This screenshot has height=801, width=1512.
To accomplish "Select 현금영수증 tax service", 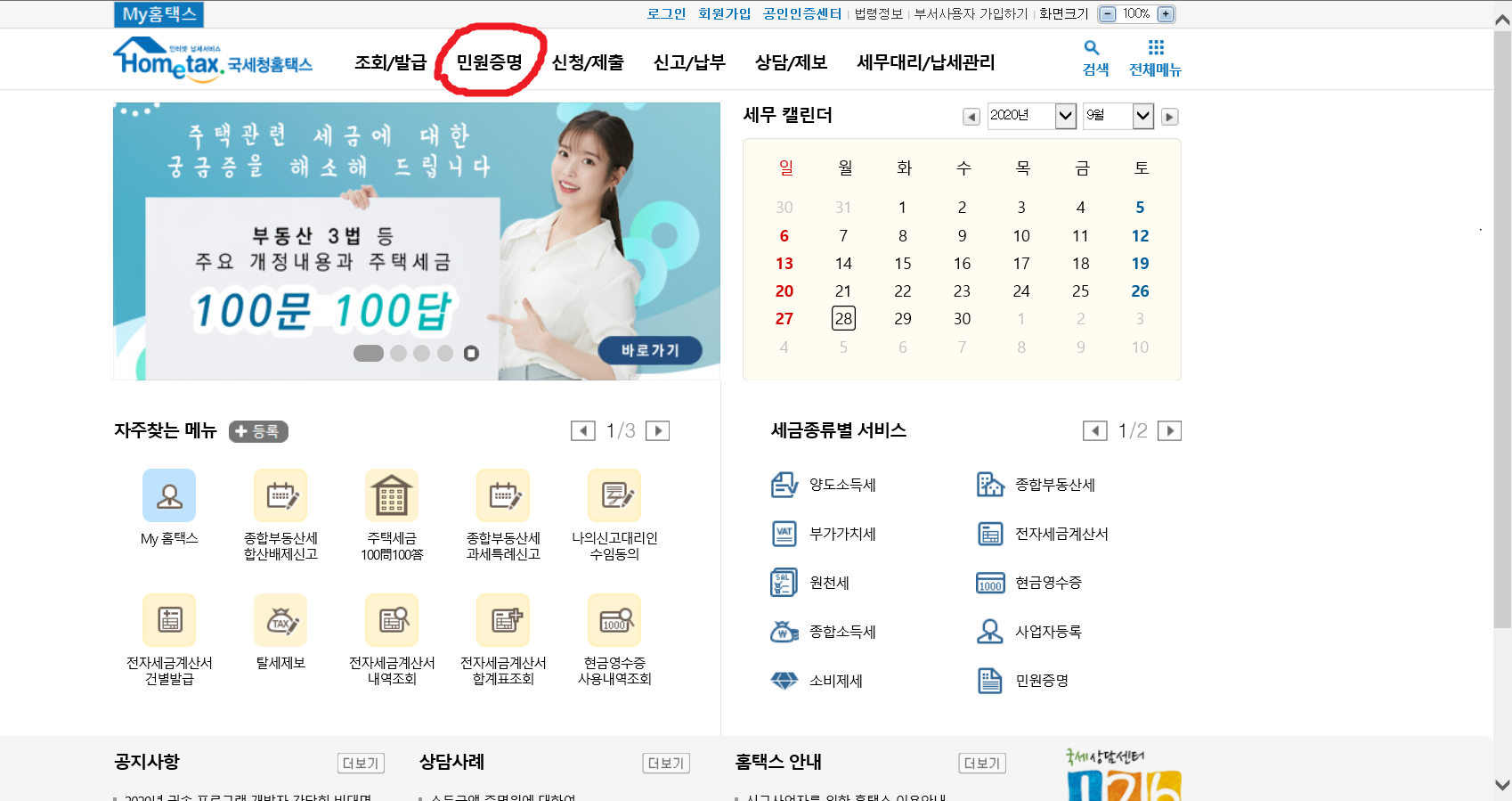I will pyautogui.click(x=1029, y=583).
